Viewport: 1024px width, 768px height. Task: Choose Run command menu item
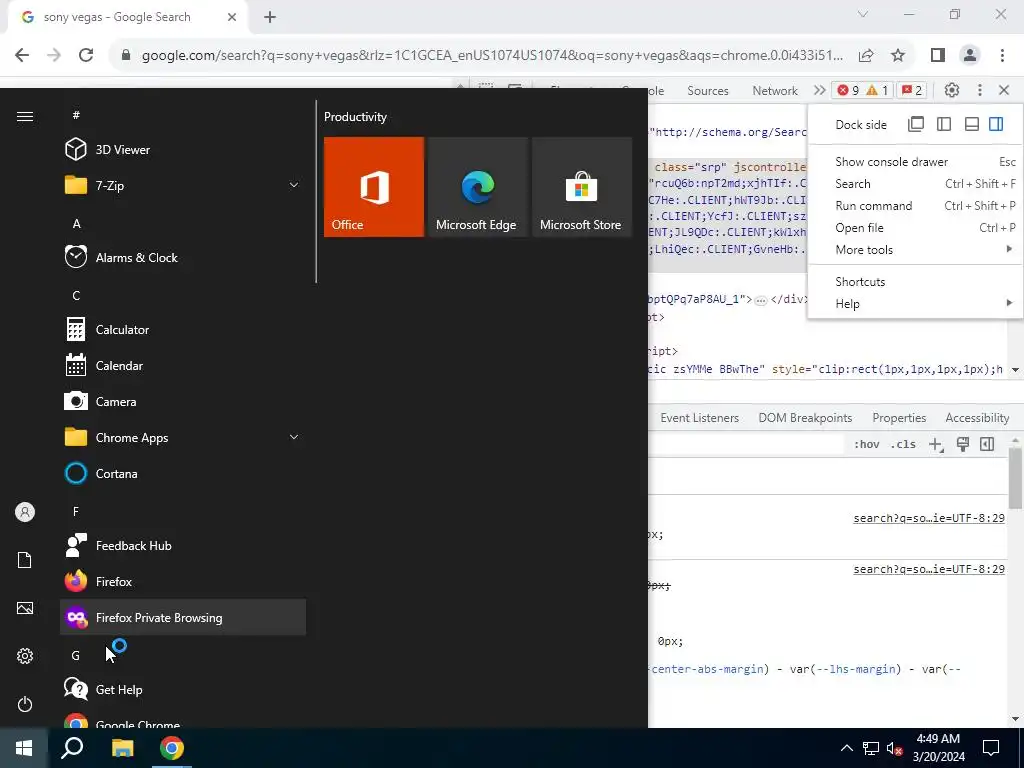pos(916,206)
